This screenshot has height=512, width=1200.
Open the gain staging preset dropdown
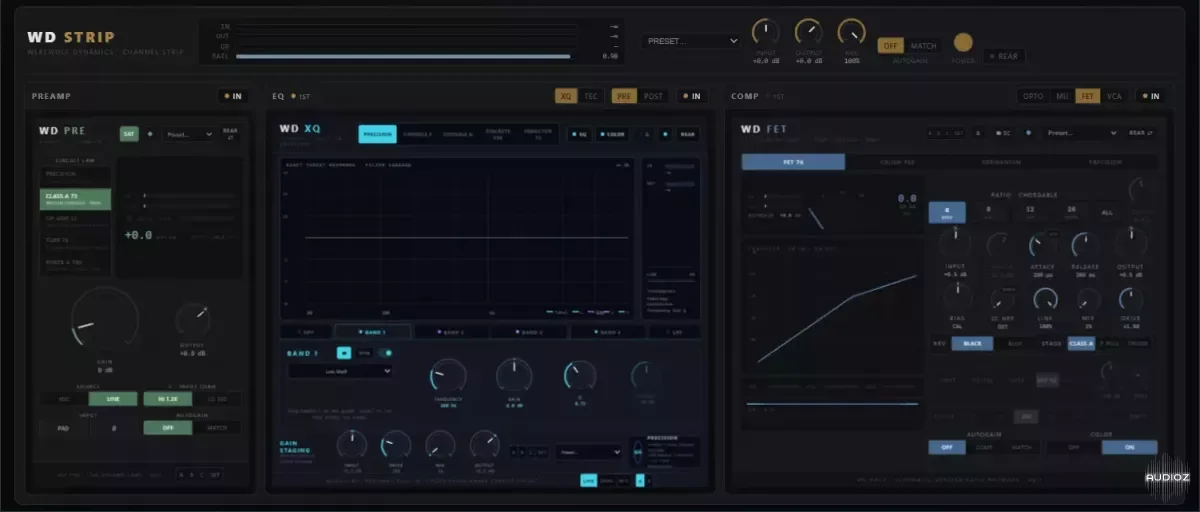pos(590,451)
